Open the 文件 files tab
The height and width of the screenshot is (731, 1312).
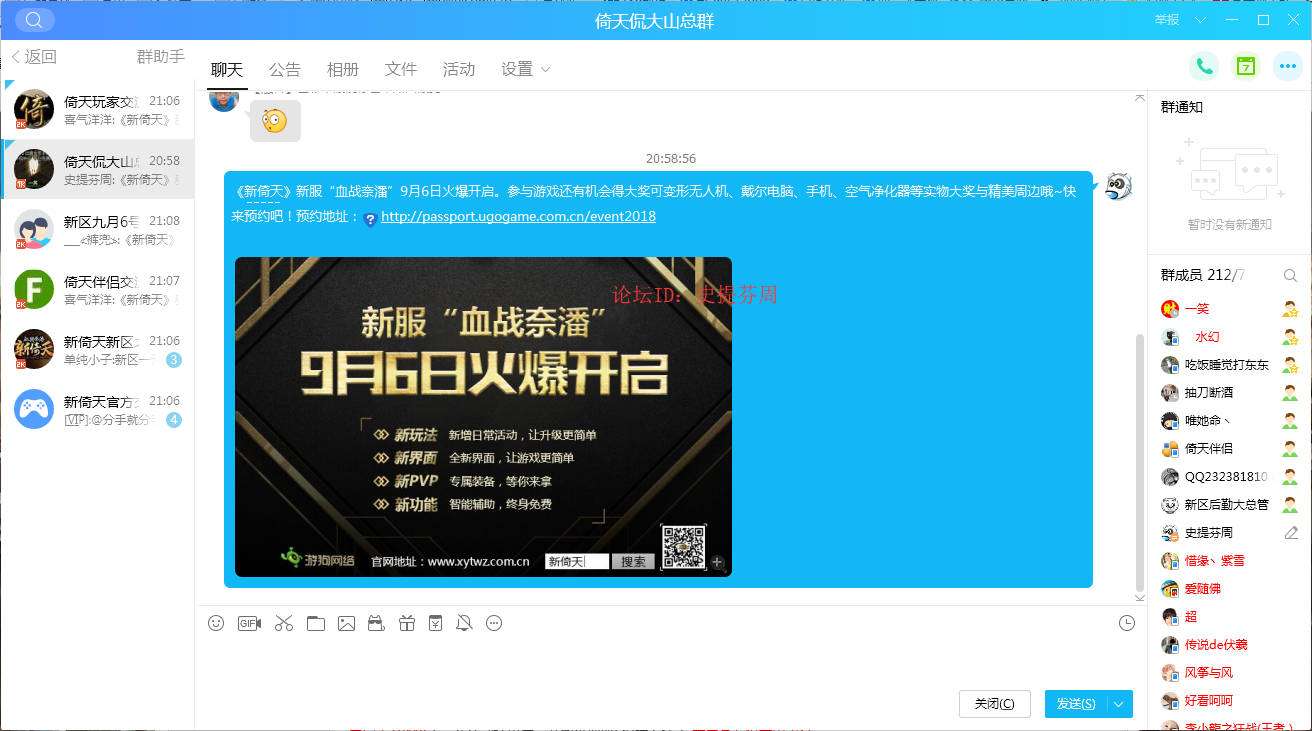point(401,69)
